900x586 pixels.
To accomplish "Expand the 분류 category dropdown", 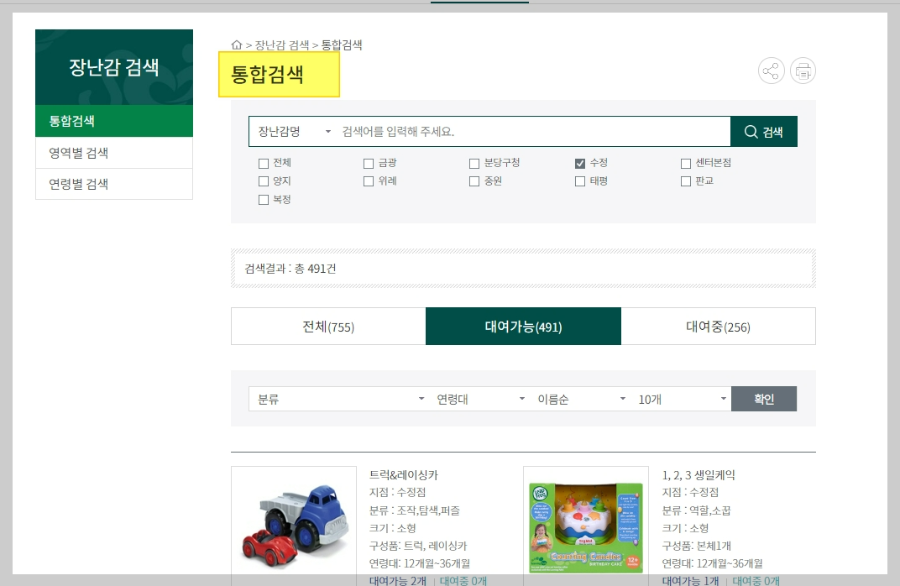I will point(338,398).
